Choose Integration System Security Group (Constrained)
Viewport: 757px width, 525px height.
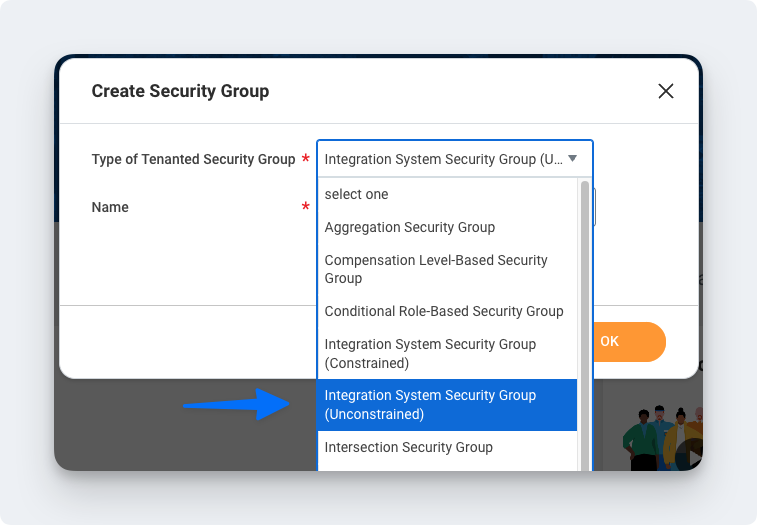430,353
